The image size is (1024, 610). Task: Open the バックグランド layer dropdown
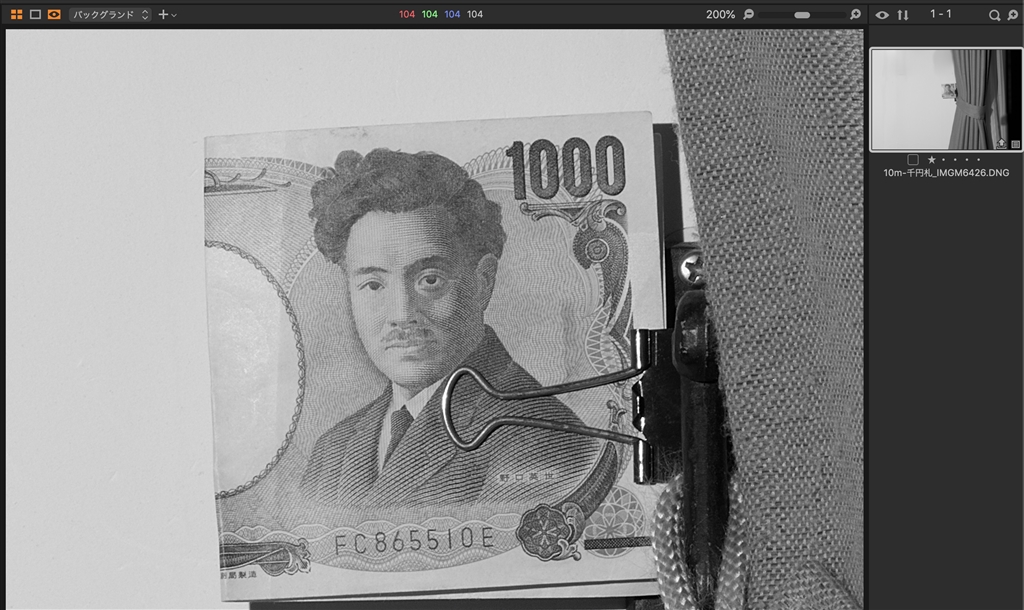[x=110, y=14]
